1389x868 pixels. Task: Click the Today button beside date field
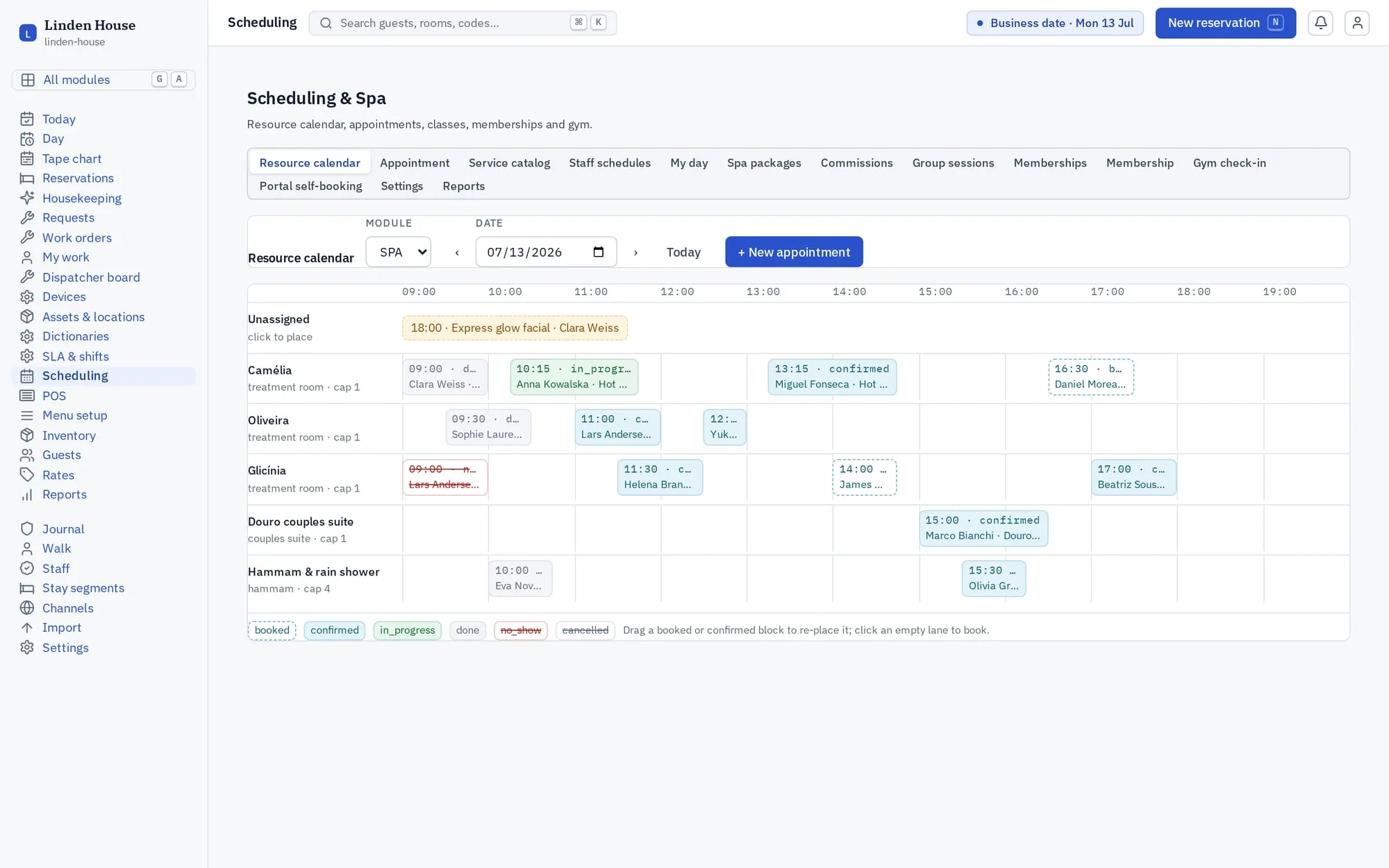click(x=683, y=252)
